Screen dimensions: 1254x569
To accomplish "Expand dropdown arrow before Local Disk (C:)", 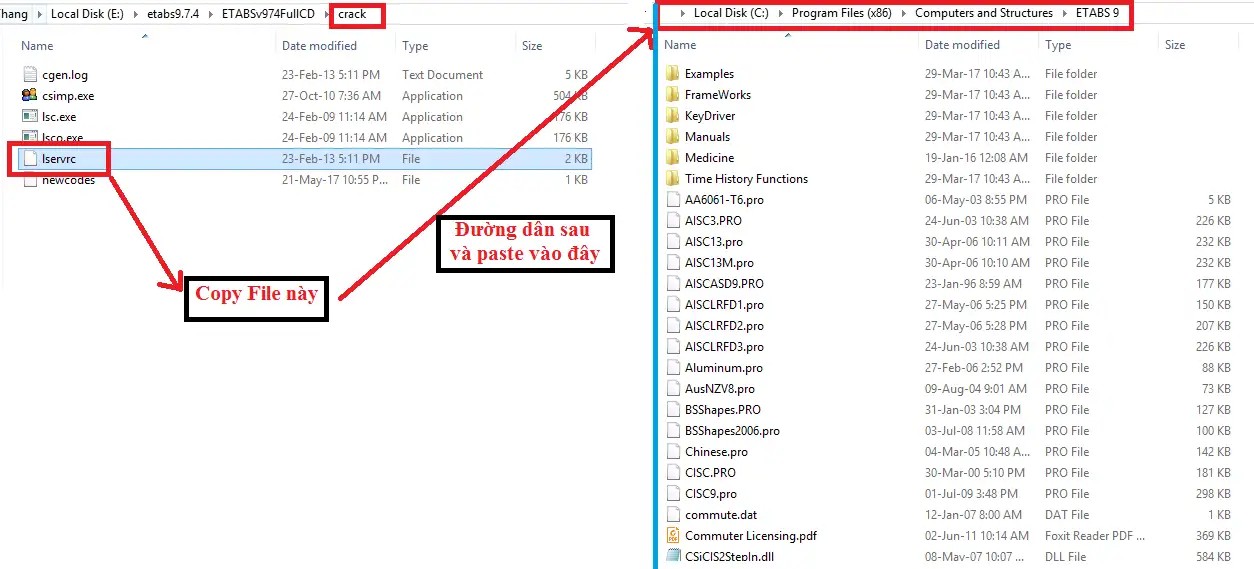I will tap(684, 14).
